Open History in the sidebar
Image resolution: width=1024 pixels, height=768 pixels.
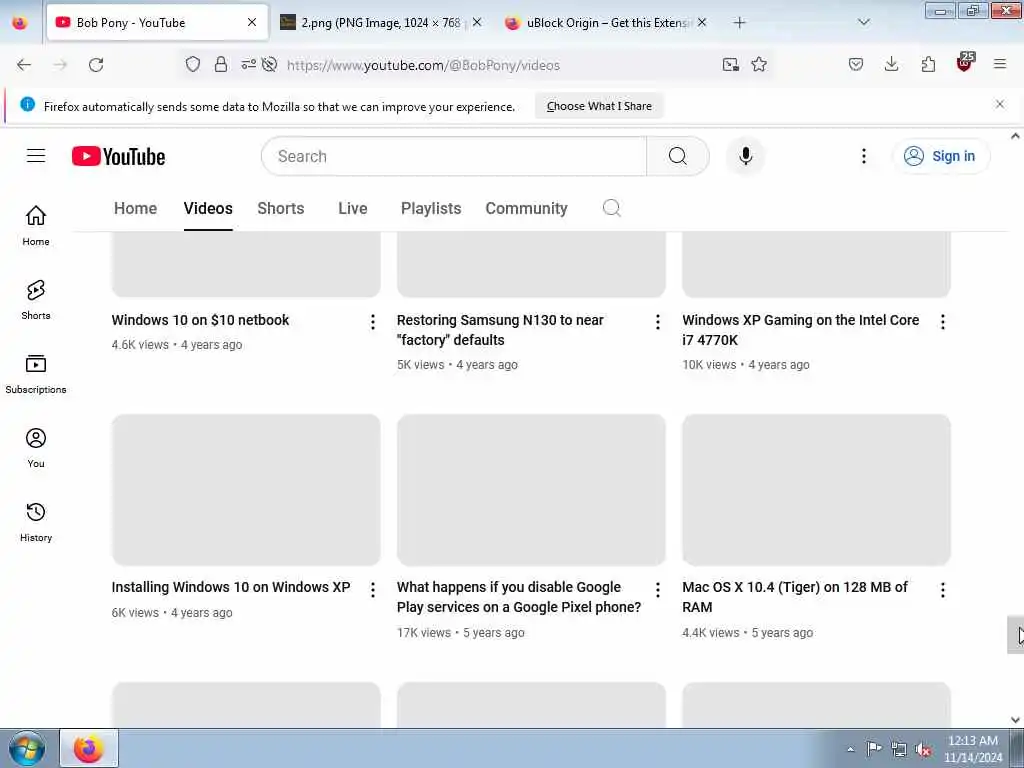pyautogui.click(x=36, y=522)
